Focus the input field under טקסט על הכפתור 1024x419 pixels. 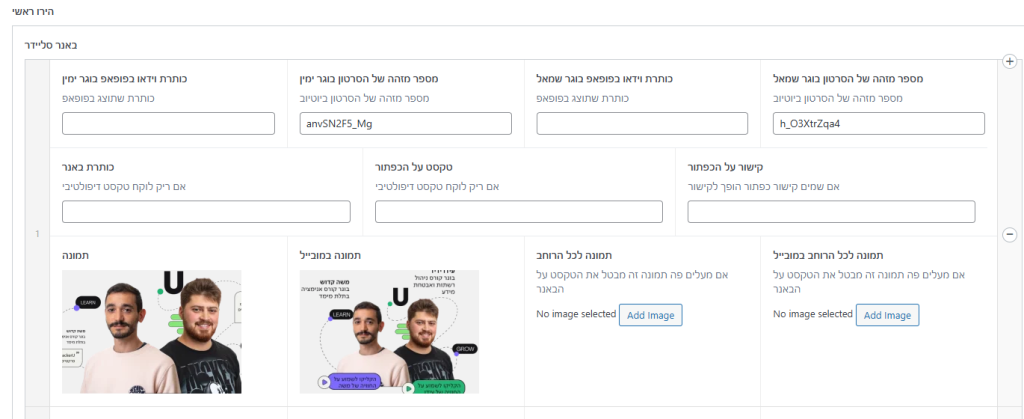click(518, 212)
